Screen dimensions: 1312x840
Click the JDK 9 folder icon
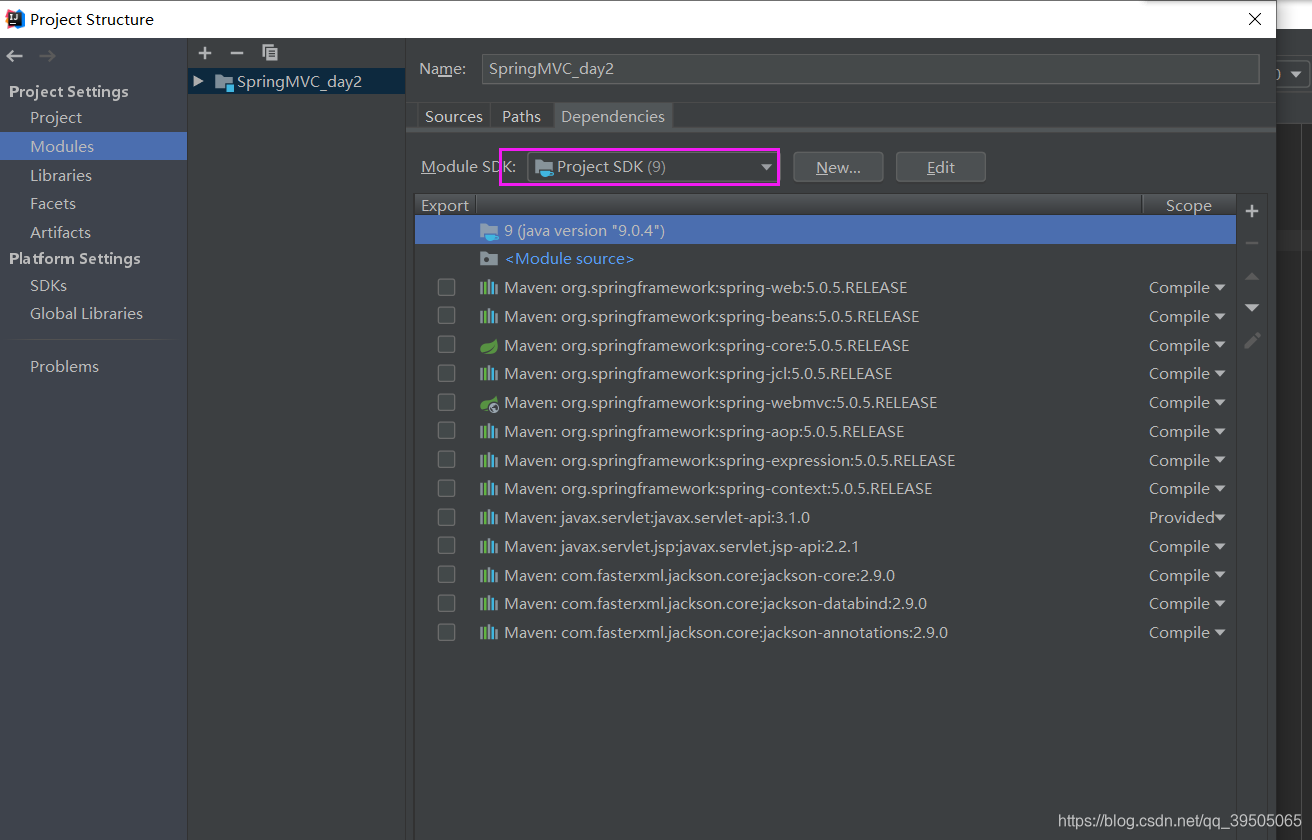point(489,231)
